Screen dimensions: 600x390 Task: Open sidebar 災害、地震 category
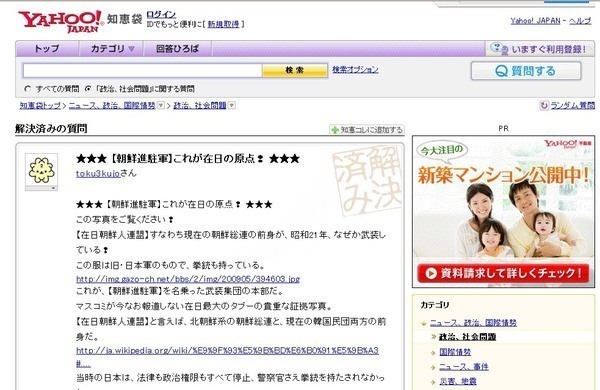tap(458, 381)
